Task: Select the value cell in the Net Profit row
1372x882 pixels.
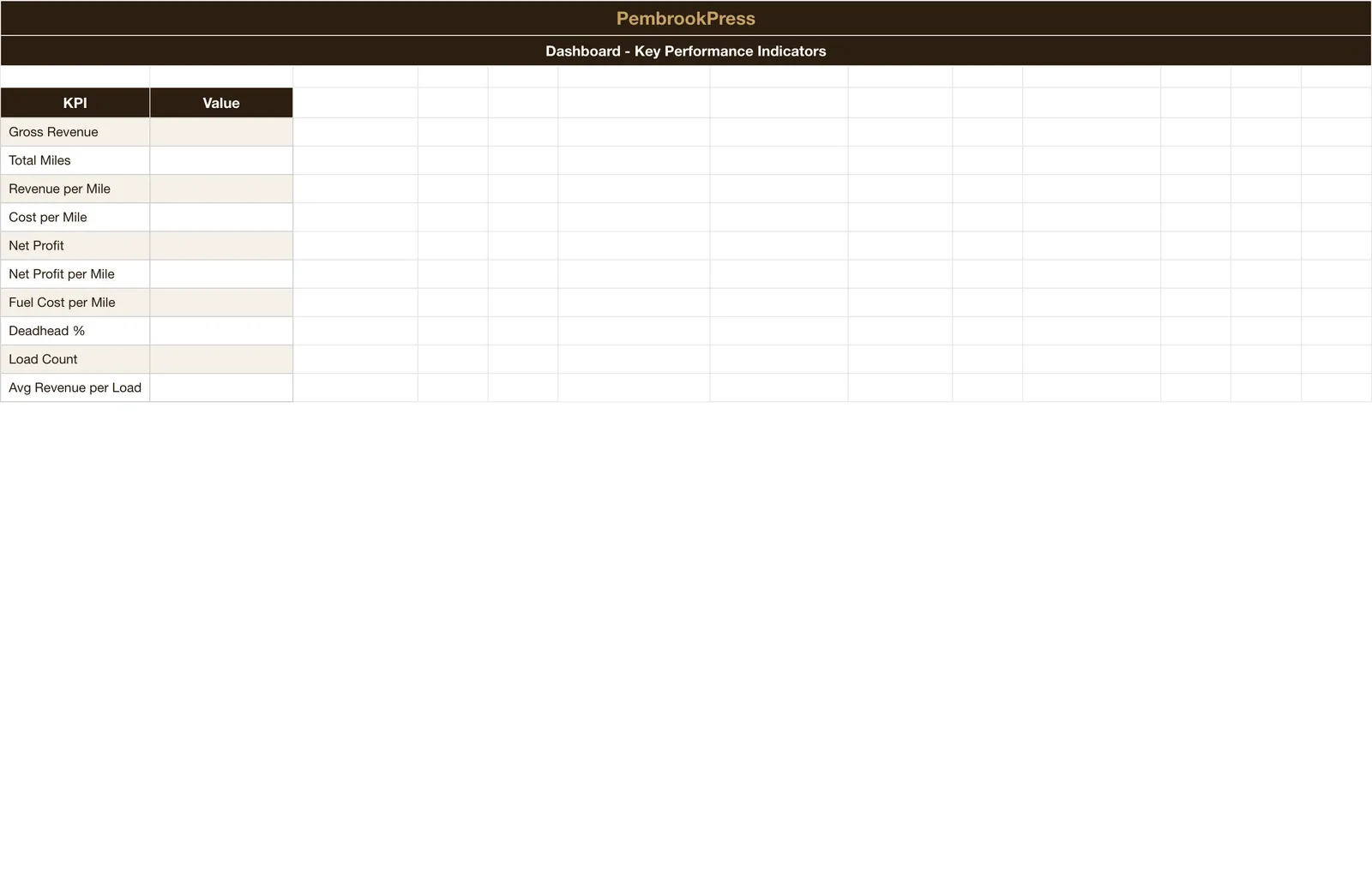Action: point(221,245)
